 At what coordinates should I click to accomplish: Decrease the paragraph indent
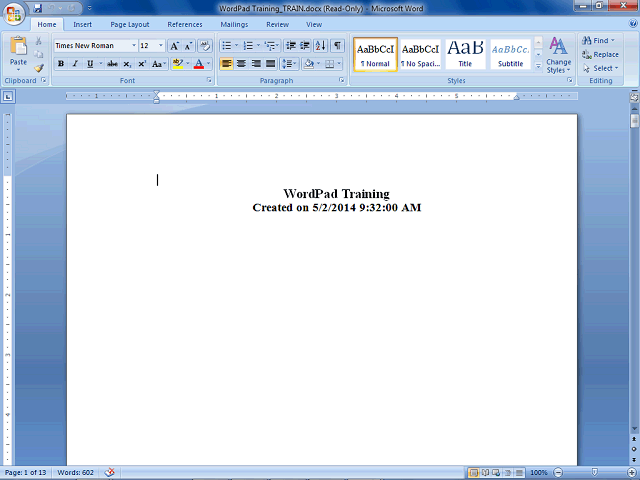(291, 46)
